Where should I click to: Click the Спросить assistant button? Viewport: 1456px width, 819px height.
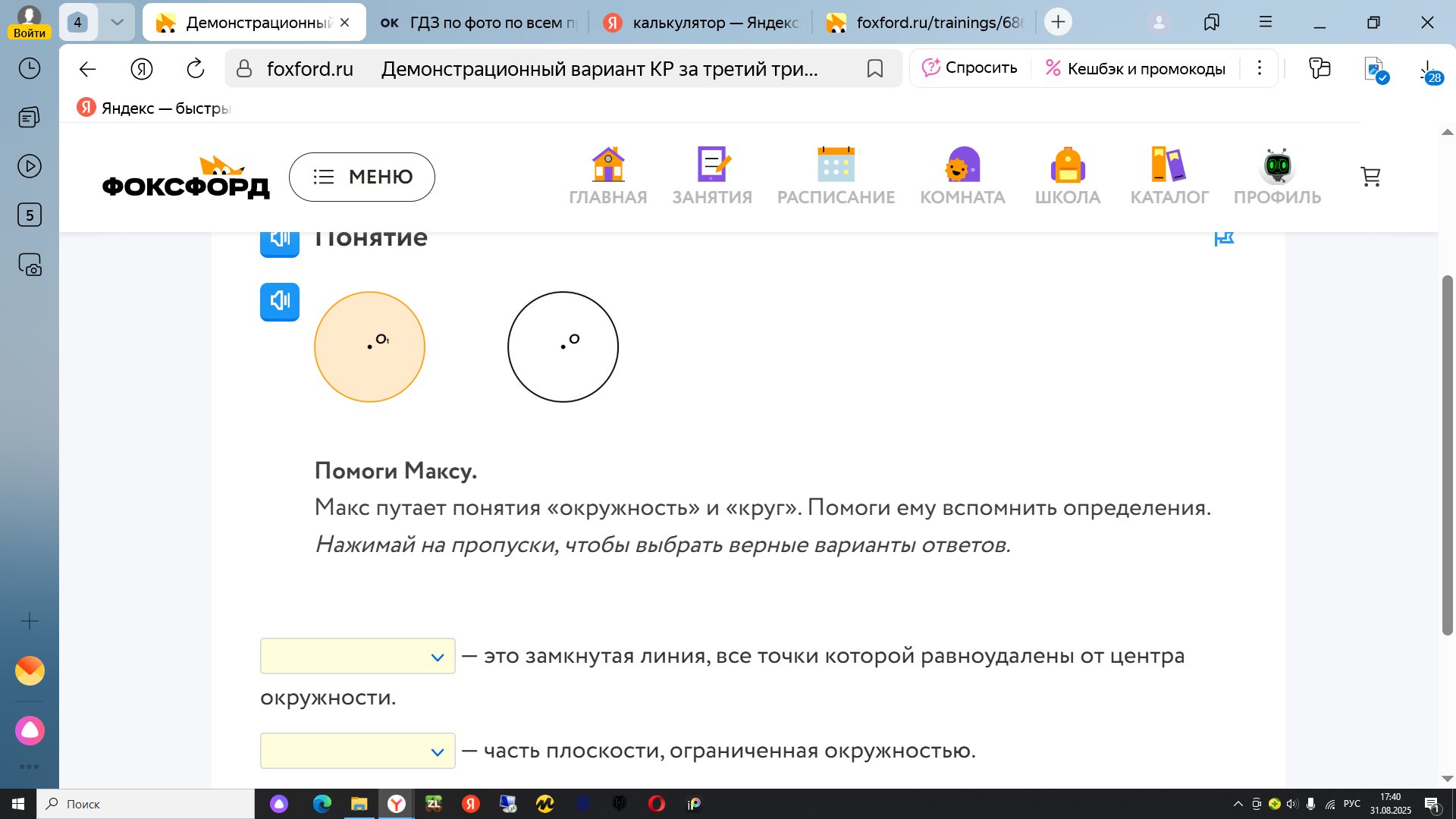[970, 67]
